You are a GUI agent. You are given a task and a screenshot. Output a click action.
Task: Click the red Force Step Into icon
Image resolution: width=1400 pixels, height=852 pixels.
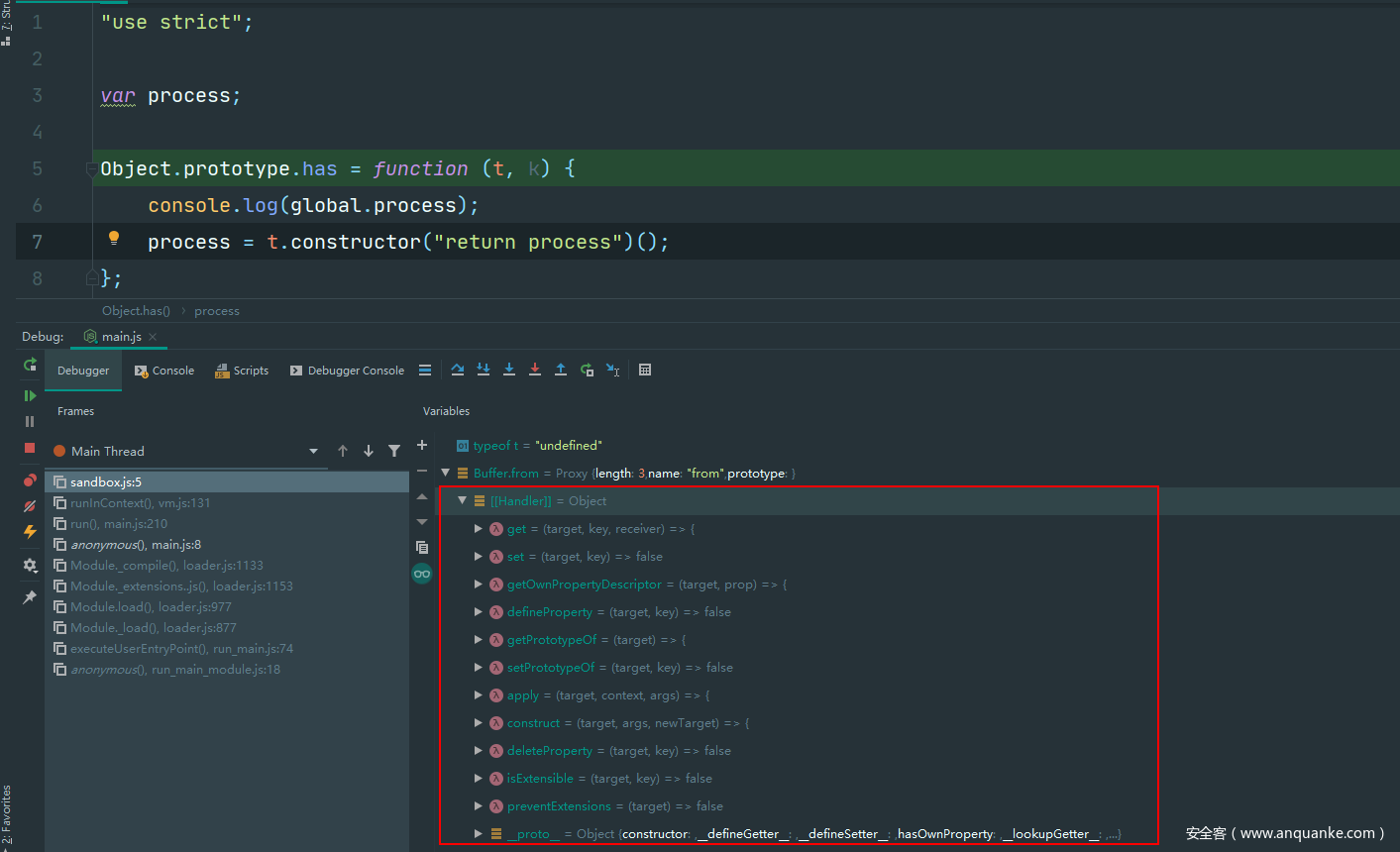535,370
